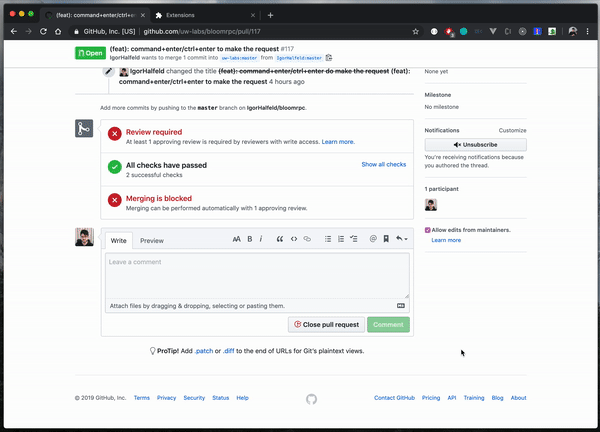The width and height of the screenshot is (600, 432).
Task: Open the browser home page icon
Action: tap(58, 31)
